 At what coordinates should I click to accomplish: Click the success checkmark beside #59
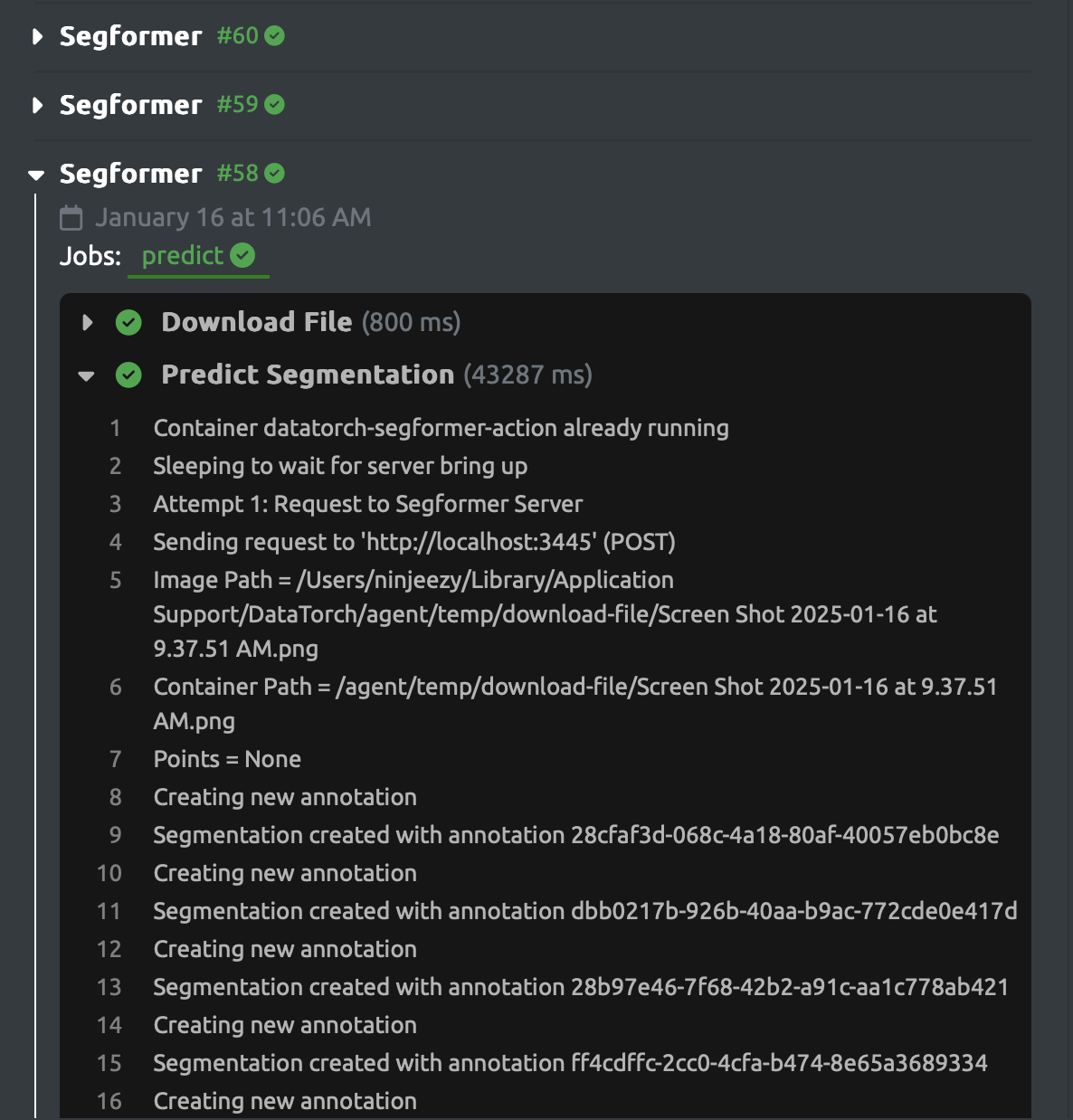point(274,105)
